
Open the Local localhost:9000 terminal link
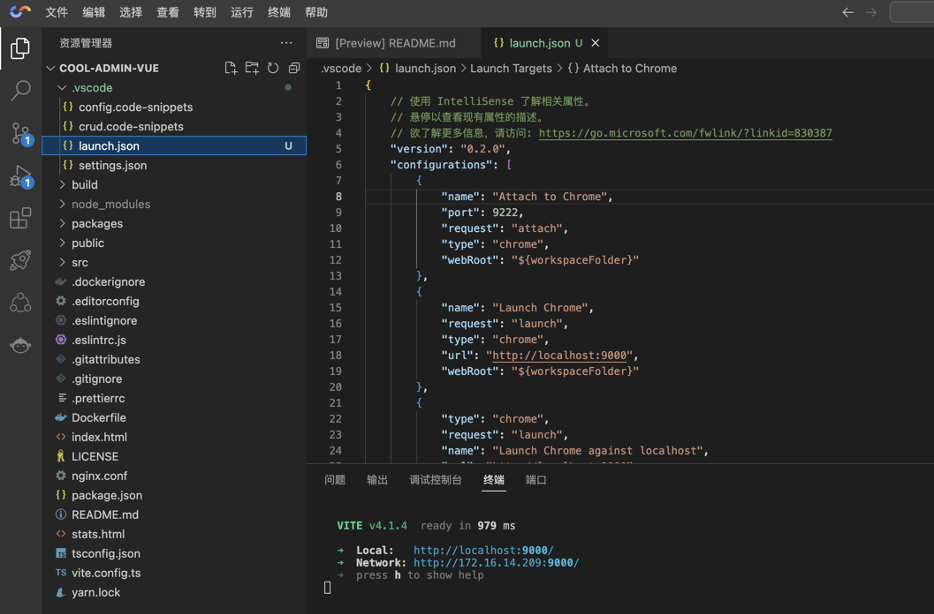click(483, 550)
